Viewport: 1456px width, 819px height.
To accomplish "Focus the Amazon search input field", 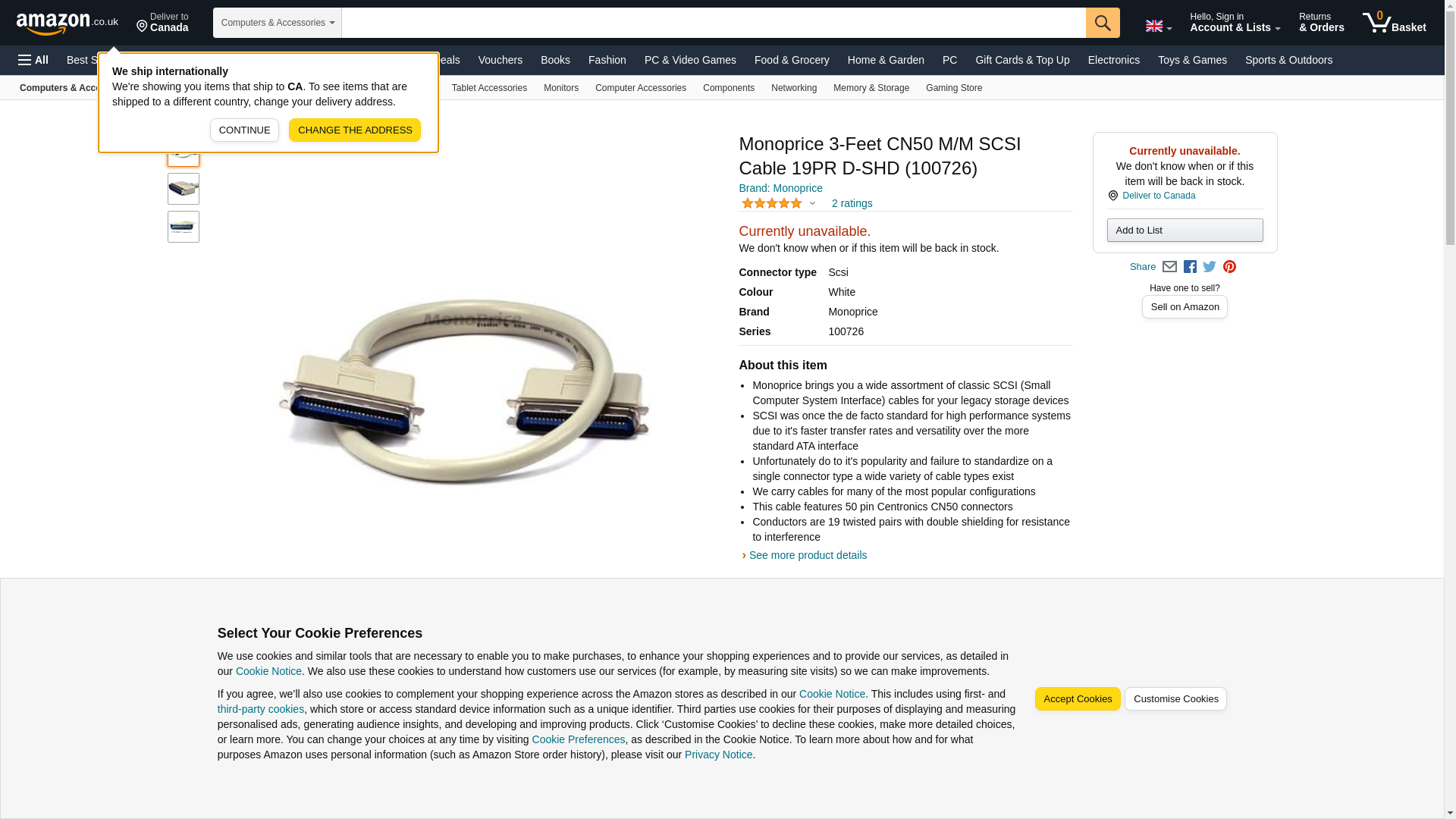I will pos(714,23).
